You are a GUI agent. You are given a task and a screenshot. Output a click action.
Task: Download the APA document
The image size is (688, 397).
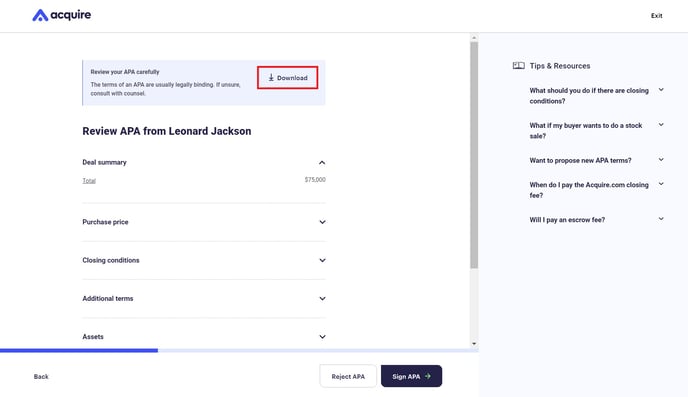(288, 78)
